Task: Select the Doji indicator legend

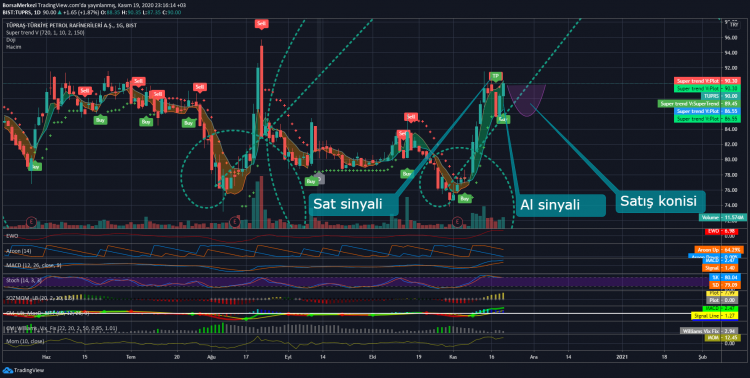Action: (x=11, y=40)
